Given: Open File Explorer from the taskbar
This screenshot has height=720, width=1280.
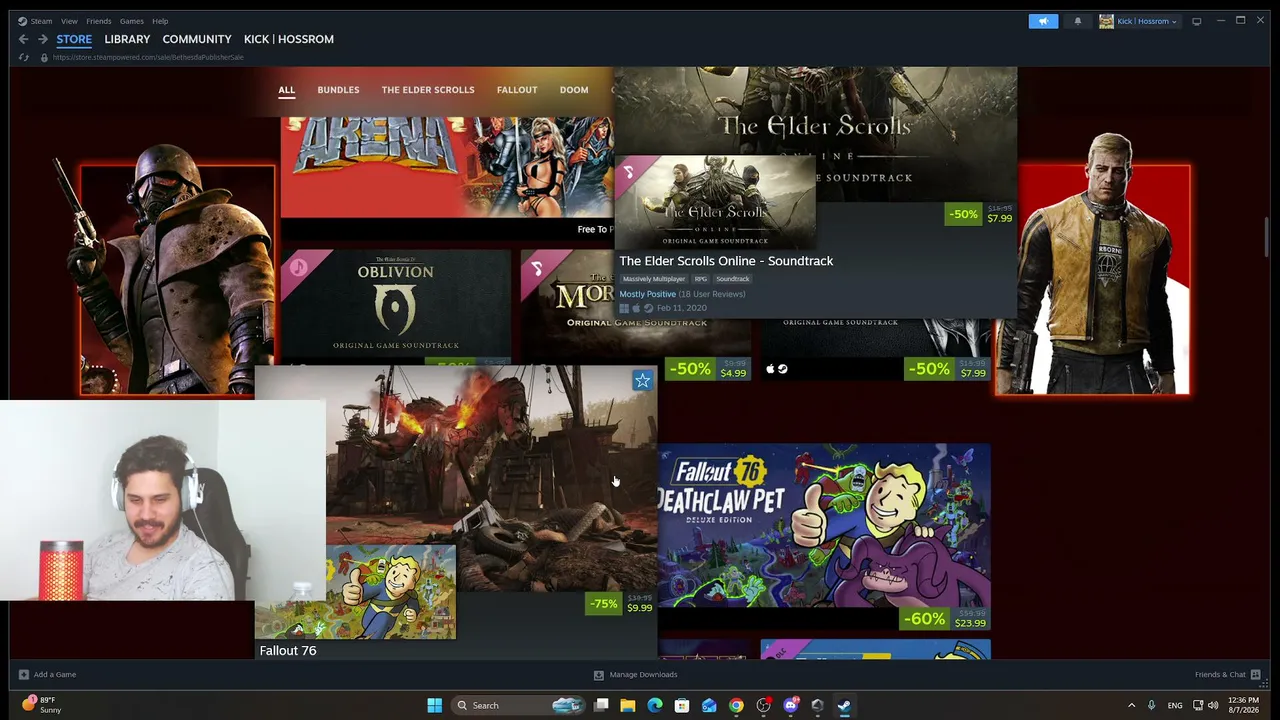Looking at the screenshot, I should [628, 705].
